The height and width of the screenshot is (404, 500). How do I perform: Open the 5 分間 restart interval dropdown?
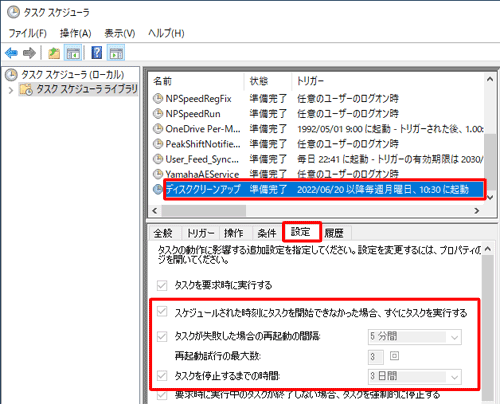click(415, 337)
